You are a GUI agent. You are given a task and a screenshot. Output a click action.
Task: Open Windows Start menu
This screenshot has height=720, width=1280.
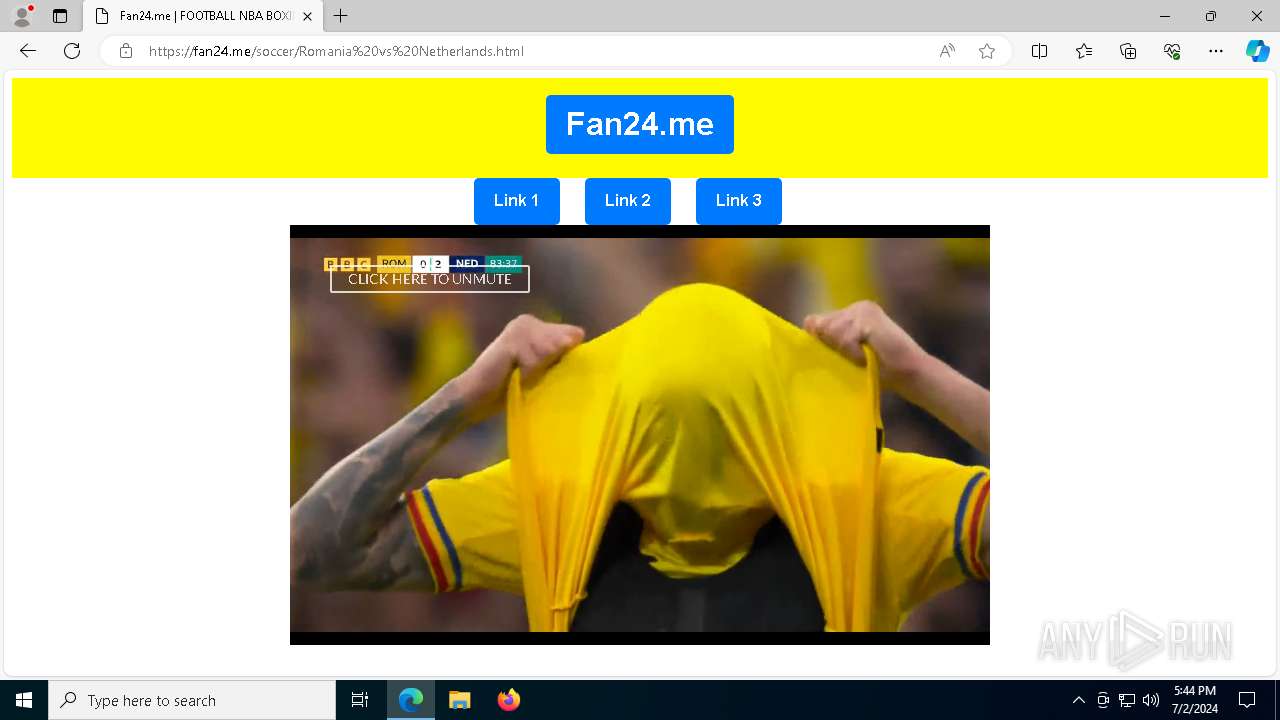click(24, 700)
